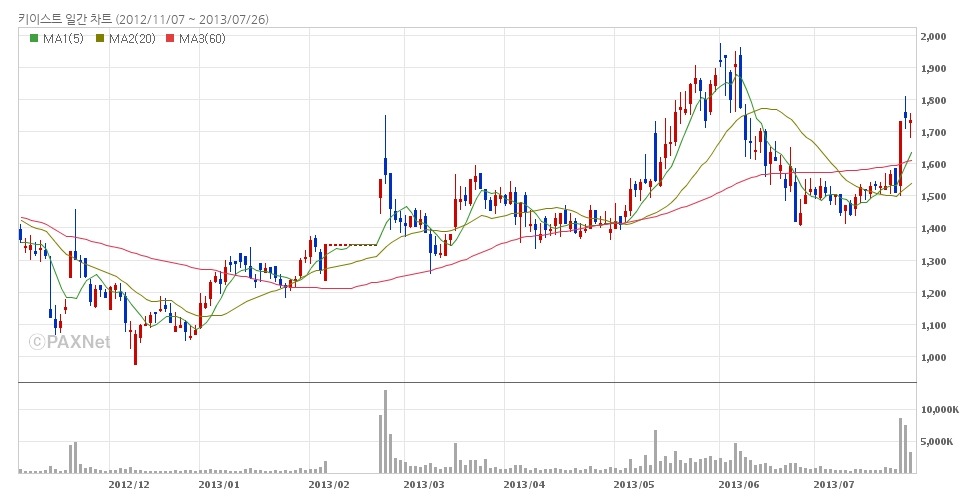Click the 1,800 price axis label
Screen dimensions: 971x501
point(933,100)
